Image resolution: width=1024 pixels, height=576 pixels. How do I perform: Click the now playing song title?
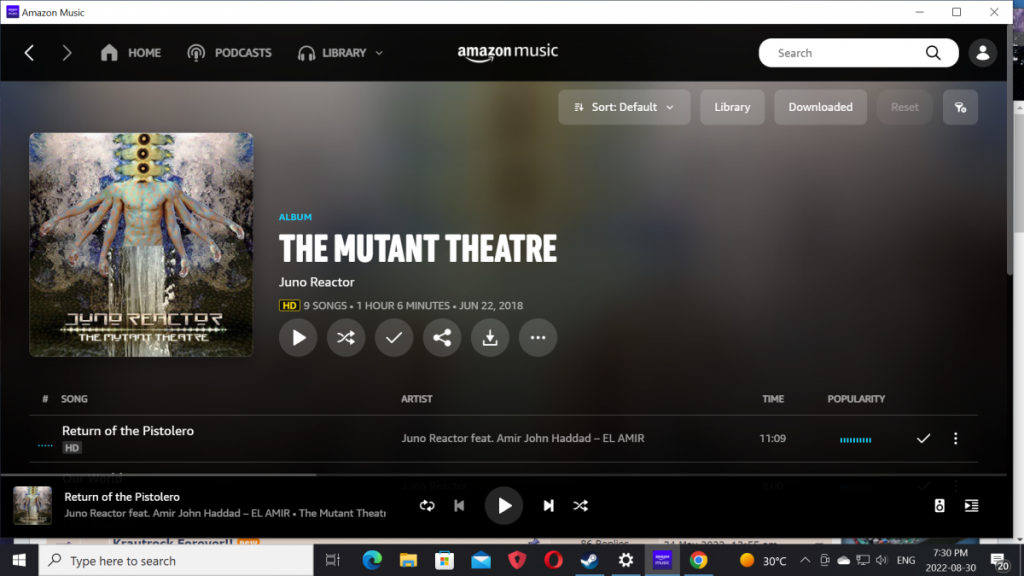(122, 497)
